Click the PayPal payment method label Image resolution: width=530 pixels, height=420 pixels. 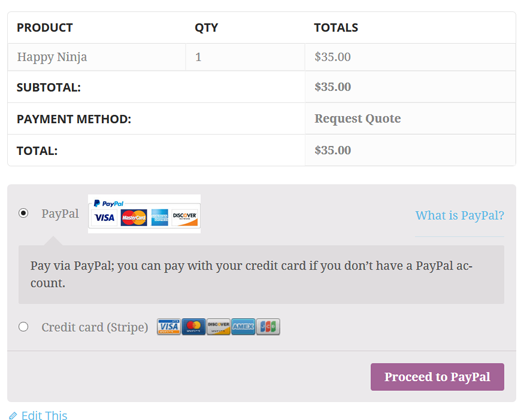tap(60, 214)
